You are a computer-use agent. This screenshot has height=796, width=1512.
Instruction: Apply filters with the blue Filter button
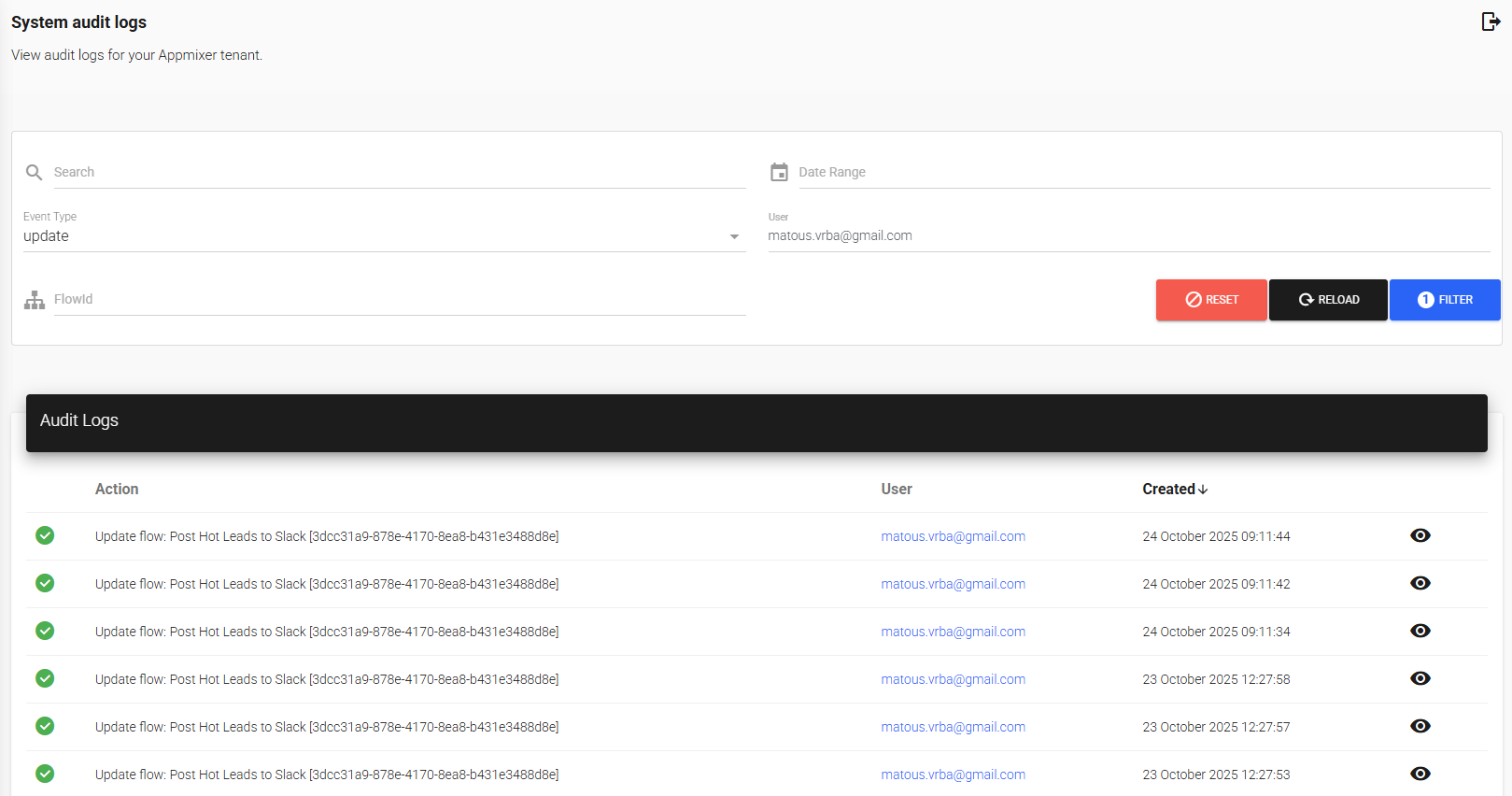tap(1444, 300)
